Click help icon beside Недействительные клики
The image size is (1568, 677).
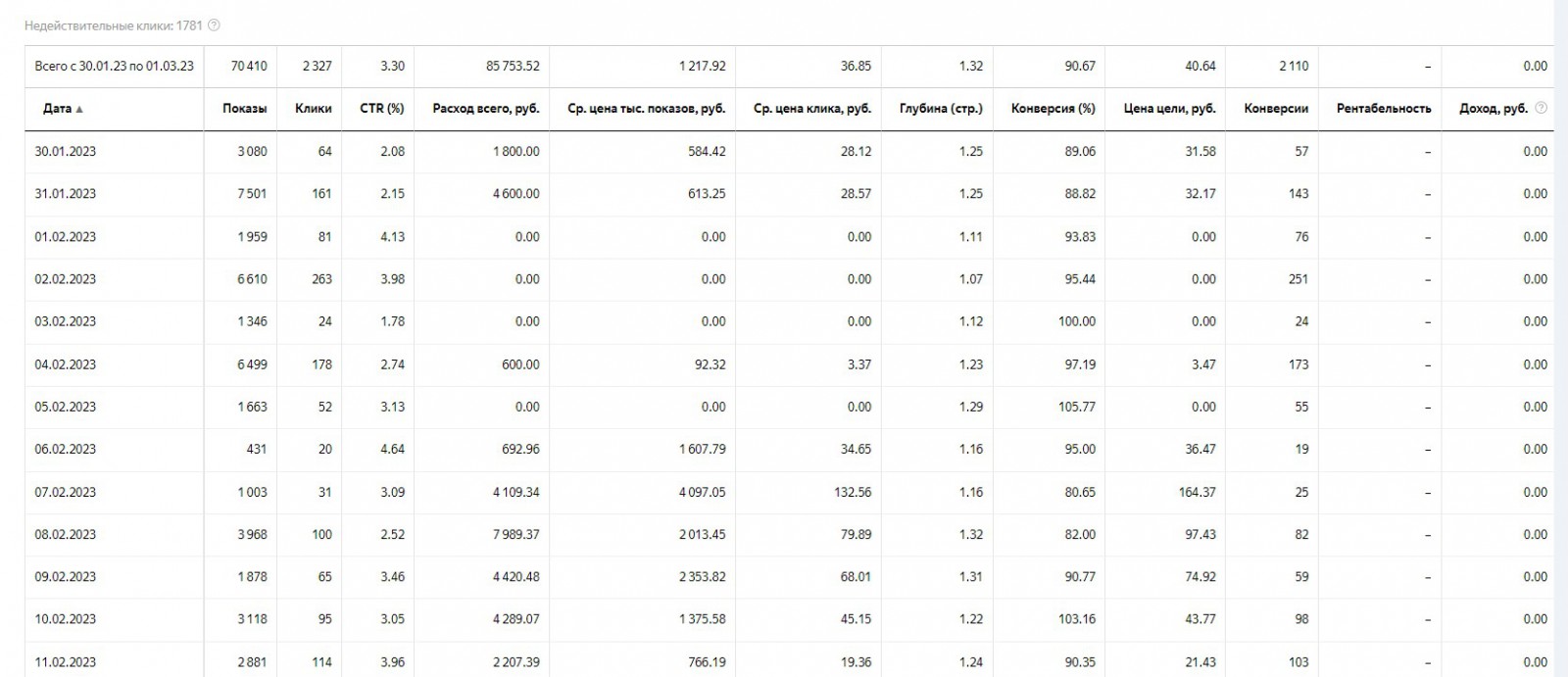coord(215,25)
